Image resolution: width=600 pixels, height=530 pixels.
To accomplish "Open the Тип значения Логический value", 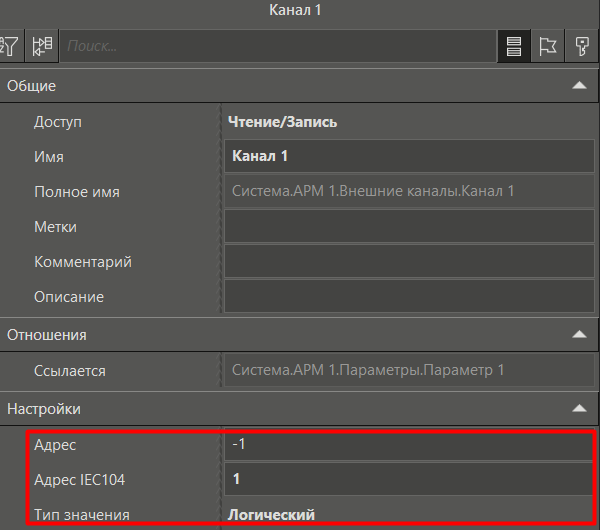I will coord(274,514).
